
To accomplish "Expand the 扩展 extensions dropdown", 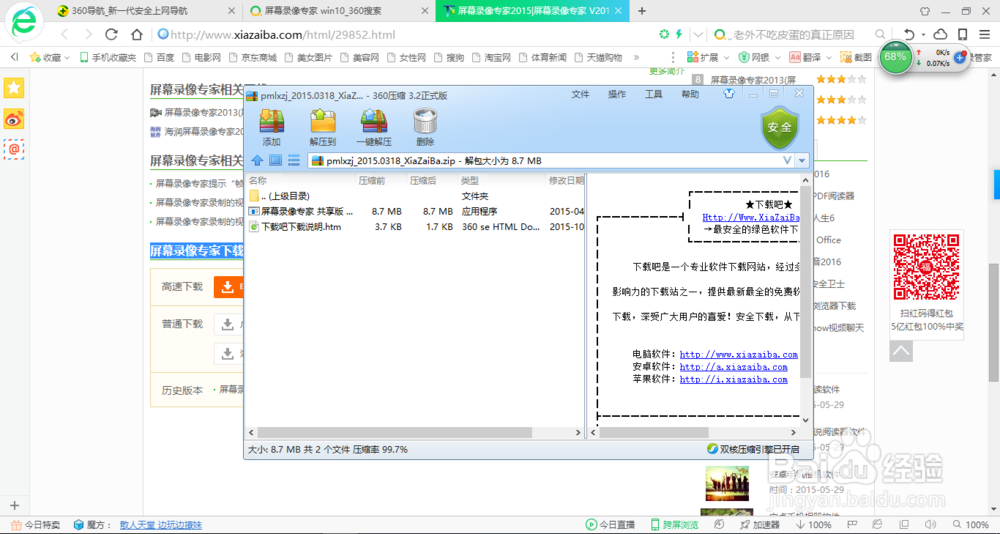I will (x=727, y=57).
